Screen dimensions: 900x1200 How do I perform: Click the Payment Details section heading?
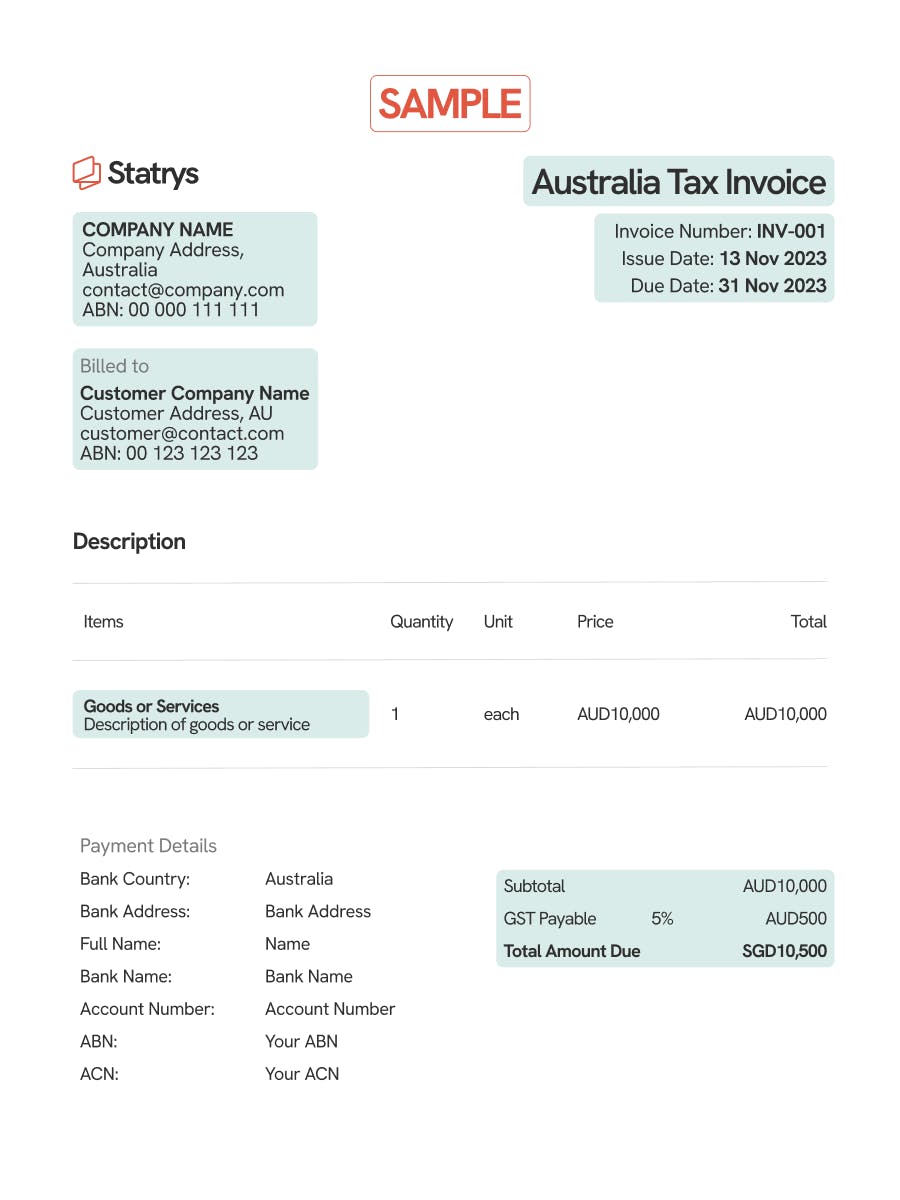(x=148, y=845)
